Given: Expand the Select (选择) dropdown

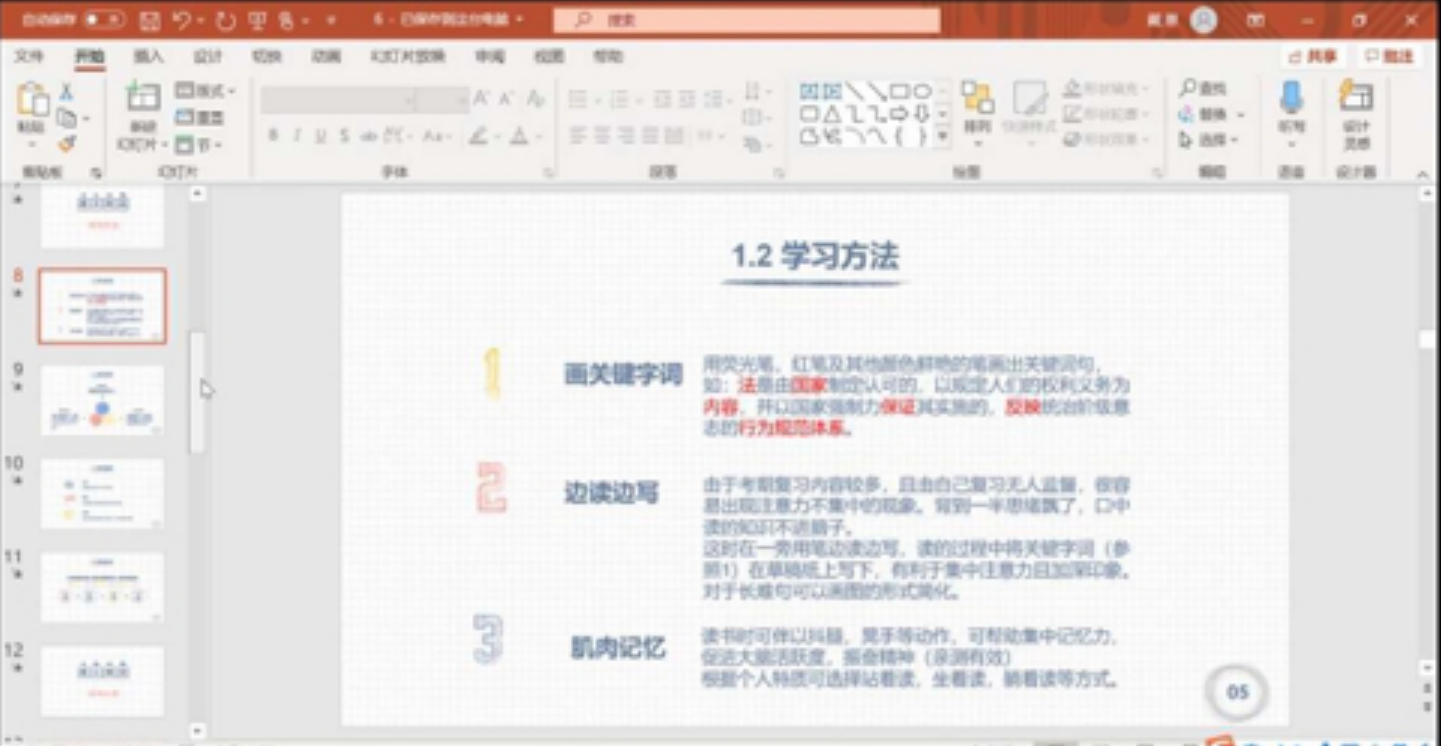Looking at the screenshot, I should [1211, 140].
